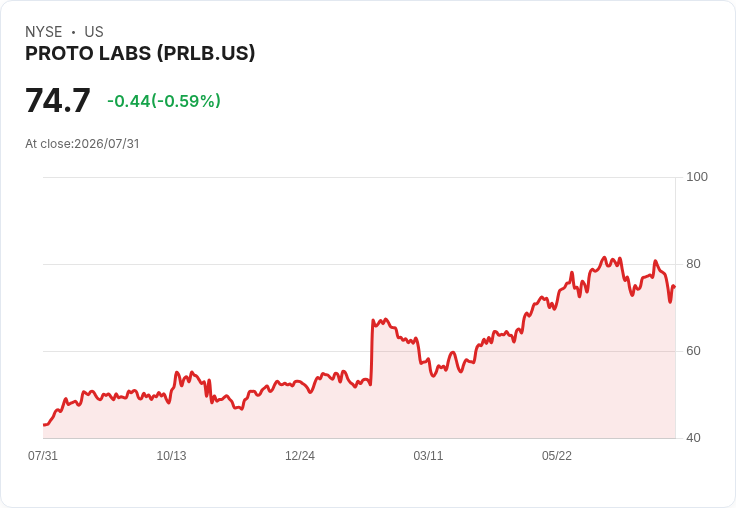736x508 pixels.
Task: Click the 100 y-axis label
Action: 697,177
